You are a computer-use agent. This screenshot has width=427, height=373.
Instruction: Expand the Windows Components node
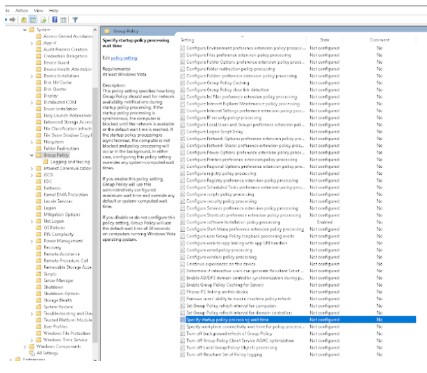tap(25, 347)
